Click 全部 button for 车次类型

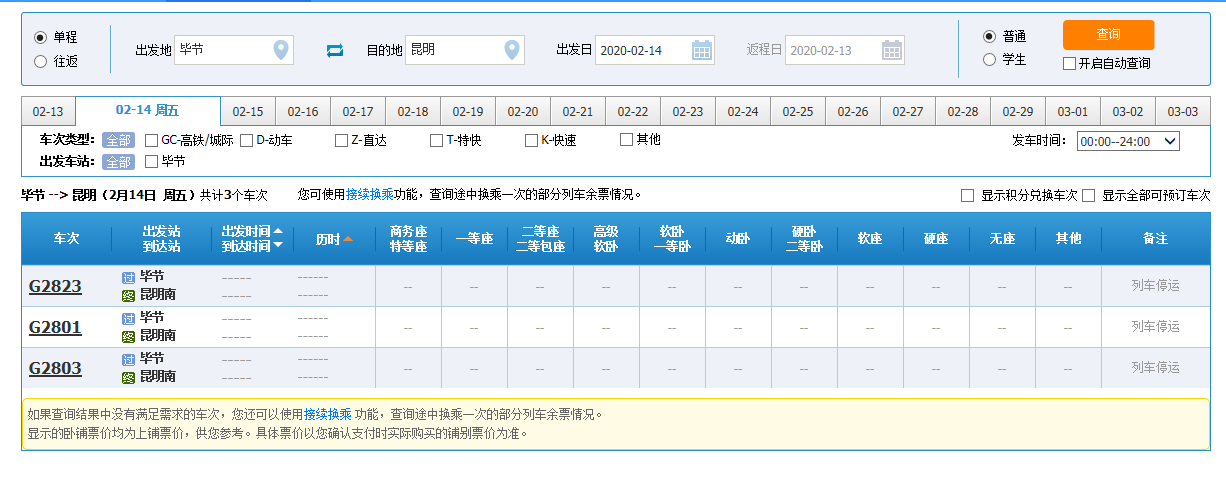click(x=118, y=140)
